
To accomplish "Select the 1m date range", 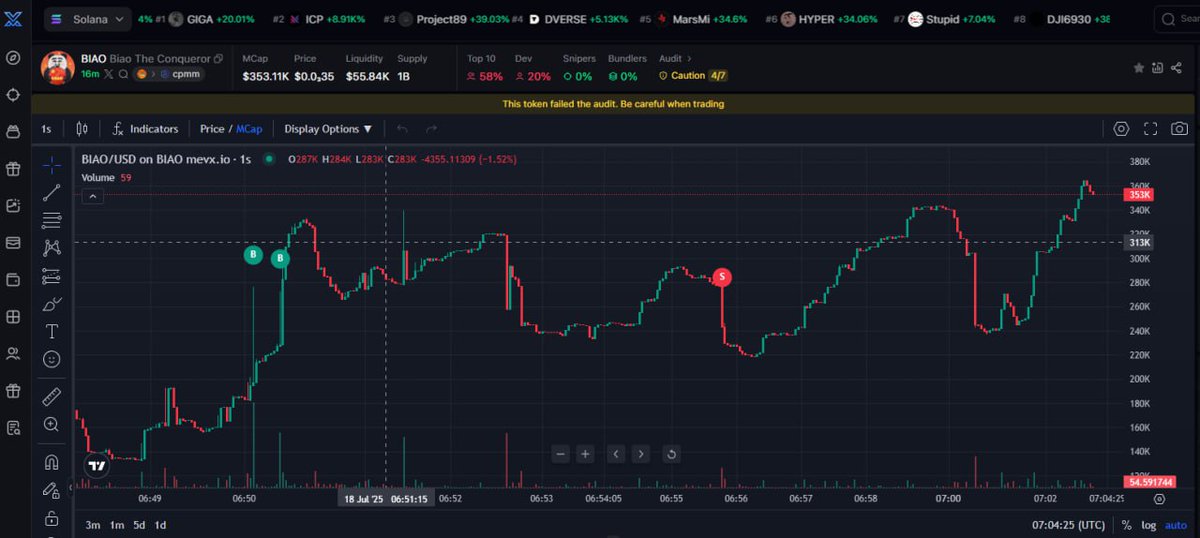I will (116, 525).
